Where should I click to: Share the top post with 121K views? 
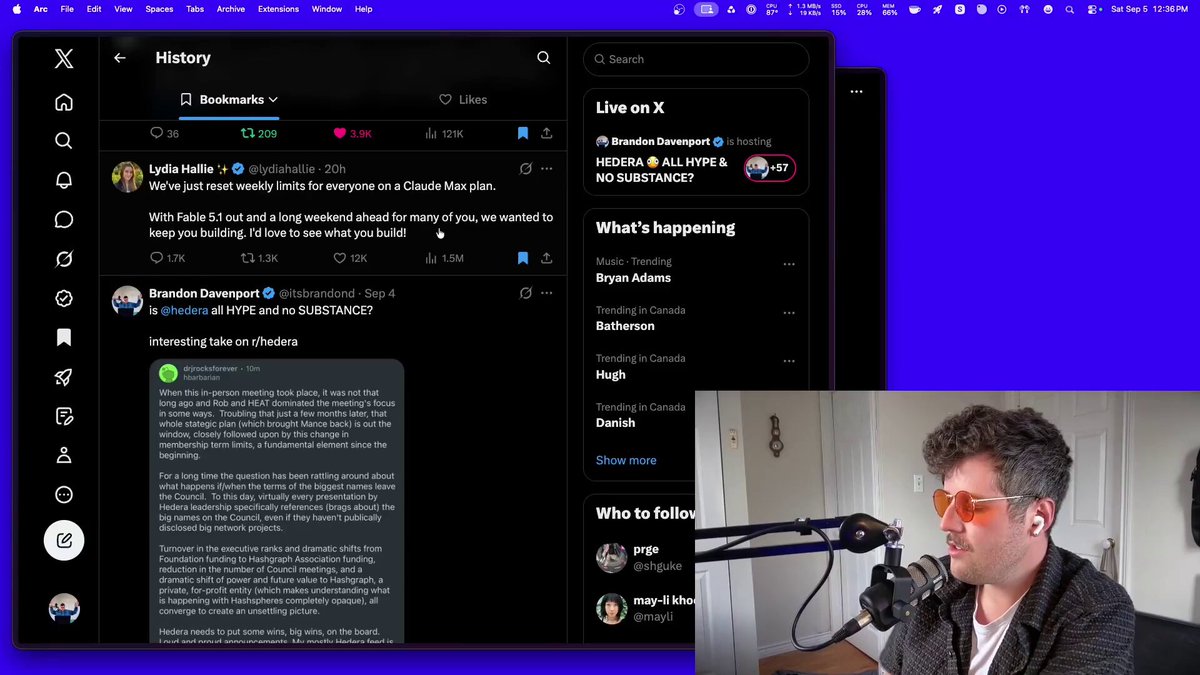546,133
